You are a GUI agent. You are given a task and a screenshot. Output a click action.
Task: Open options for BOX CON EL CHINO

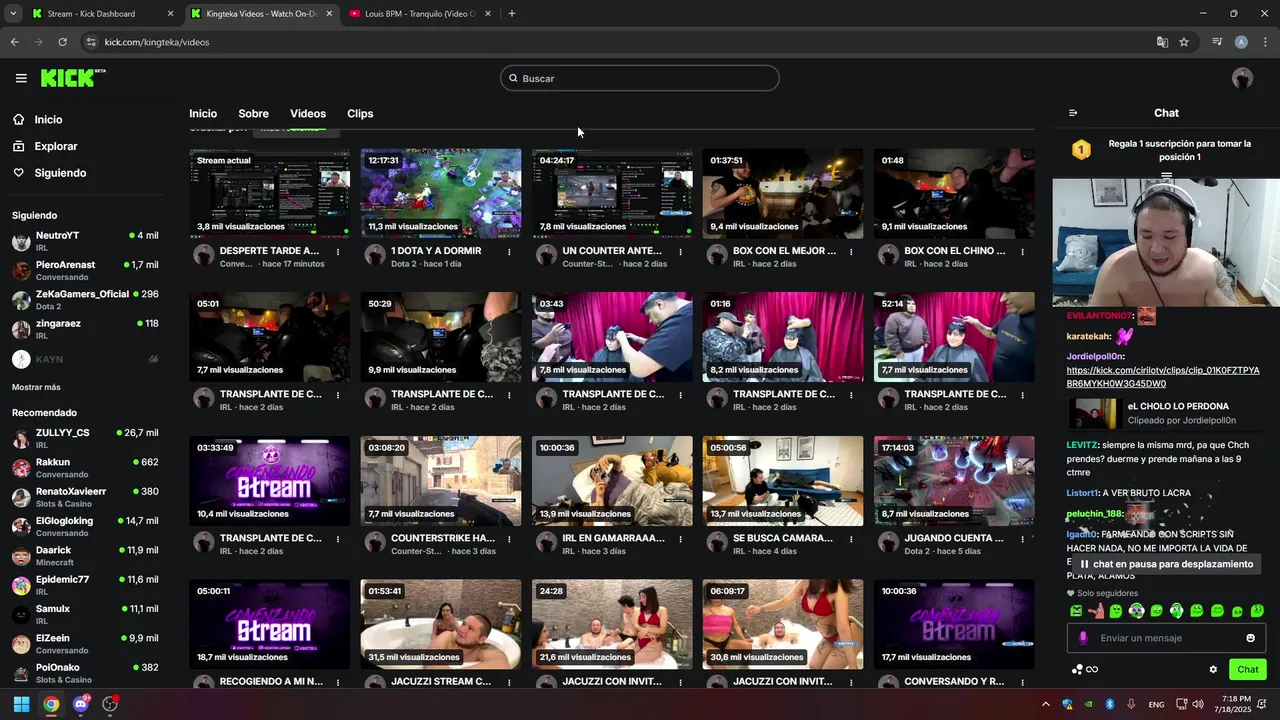click(1022, 252)
